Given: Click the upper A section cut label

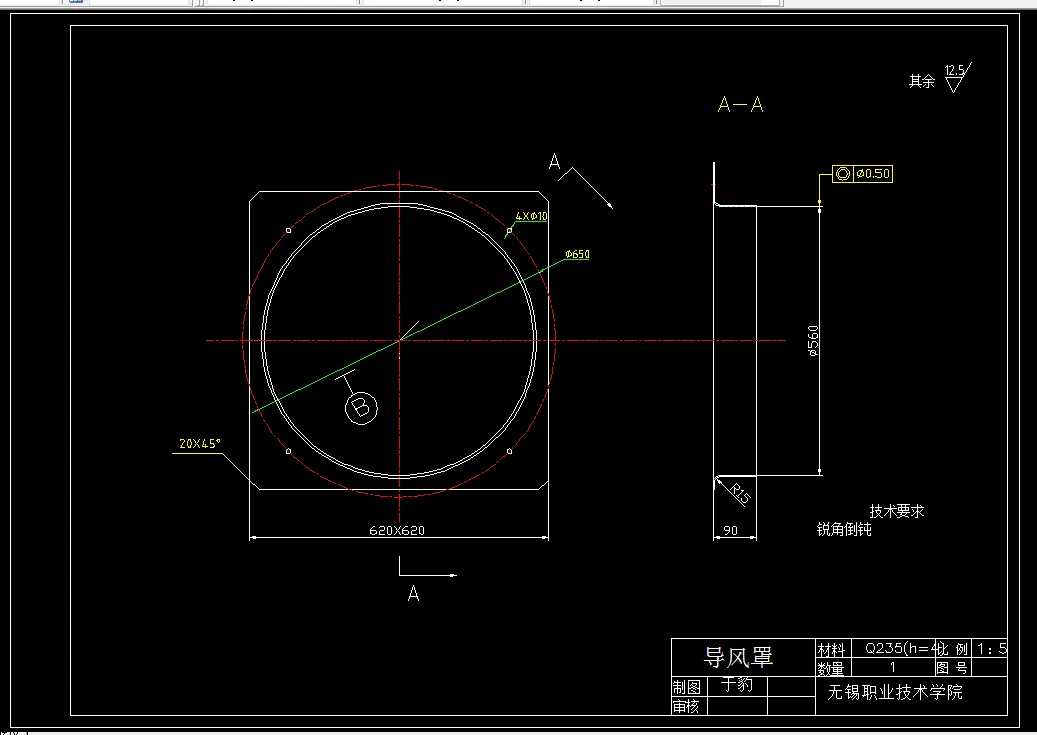Looking at the screenshot, I should coord(554,161).
